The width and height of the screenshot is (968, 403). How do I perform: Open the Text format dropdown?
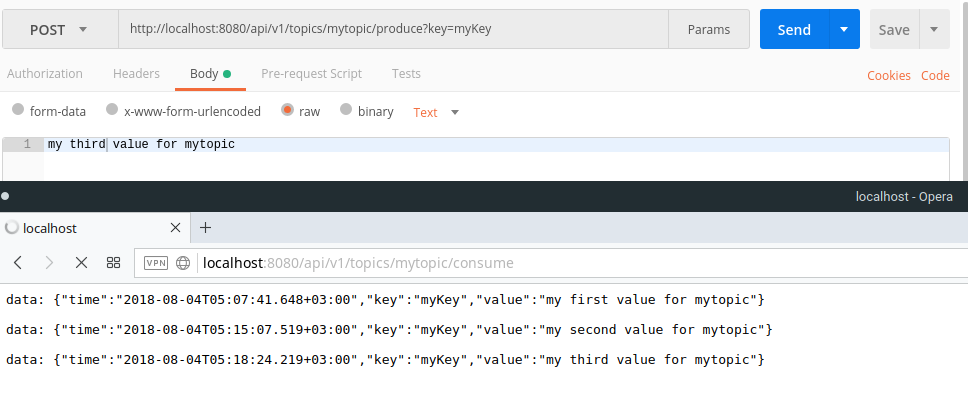[436, 112]
